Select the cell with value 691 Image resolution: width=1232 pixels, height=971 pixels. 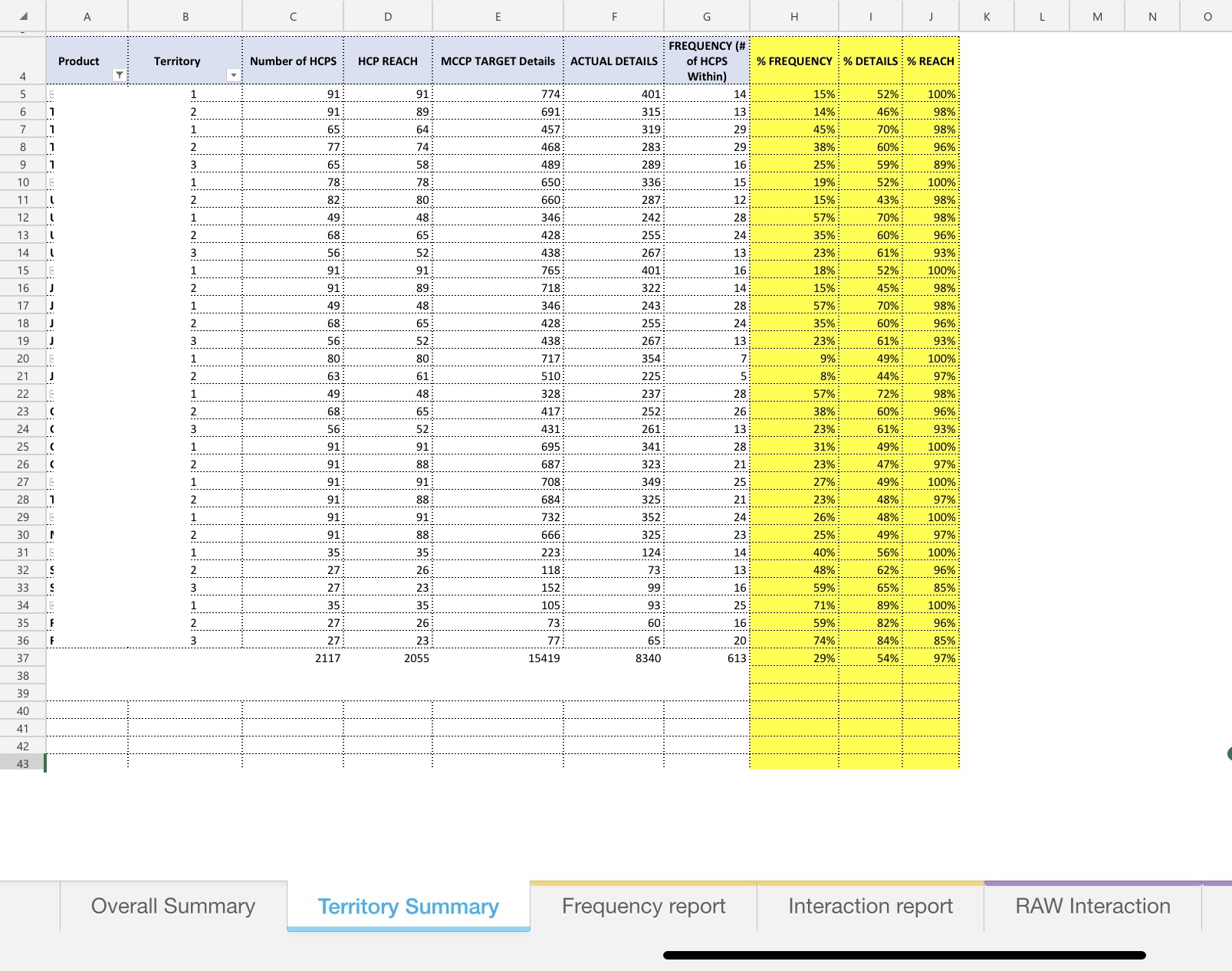498,112
